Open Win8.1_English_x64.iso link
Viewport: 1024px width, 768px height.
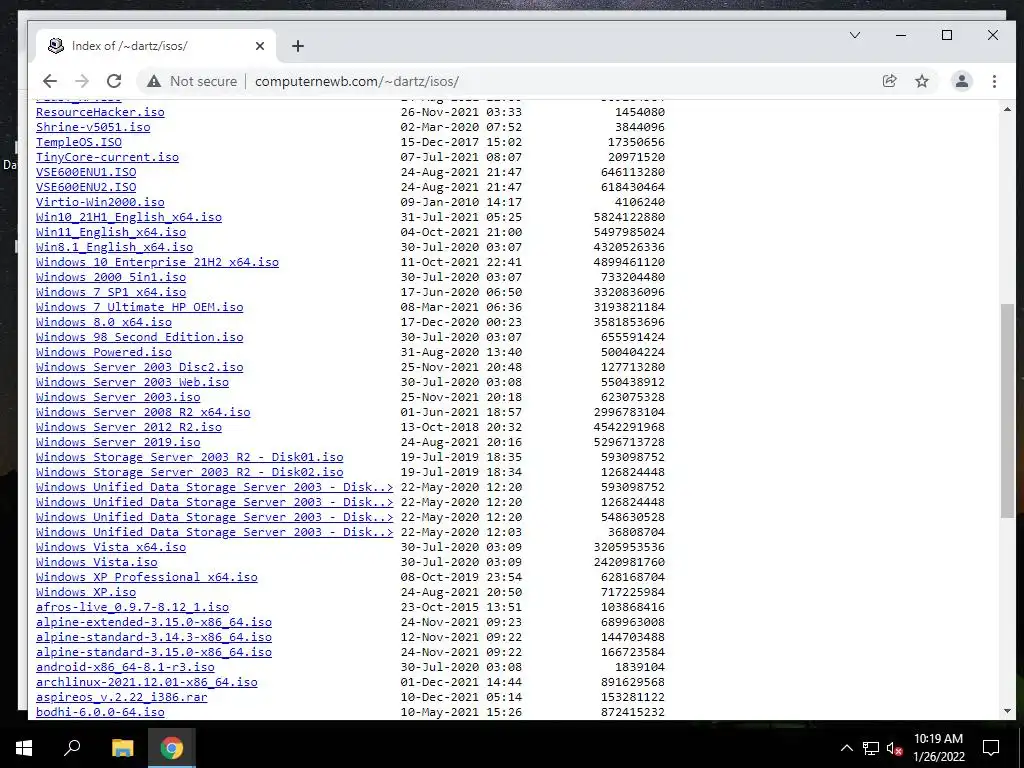[x=114, y=247]
